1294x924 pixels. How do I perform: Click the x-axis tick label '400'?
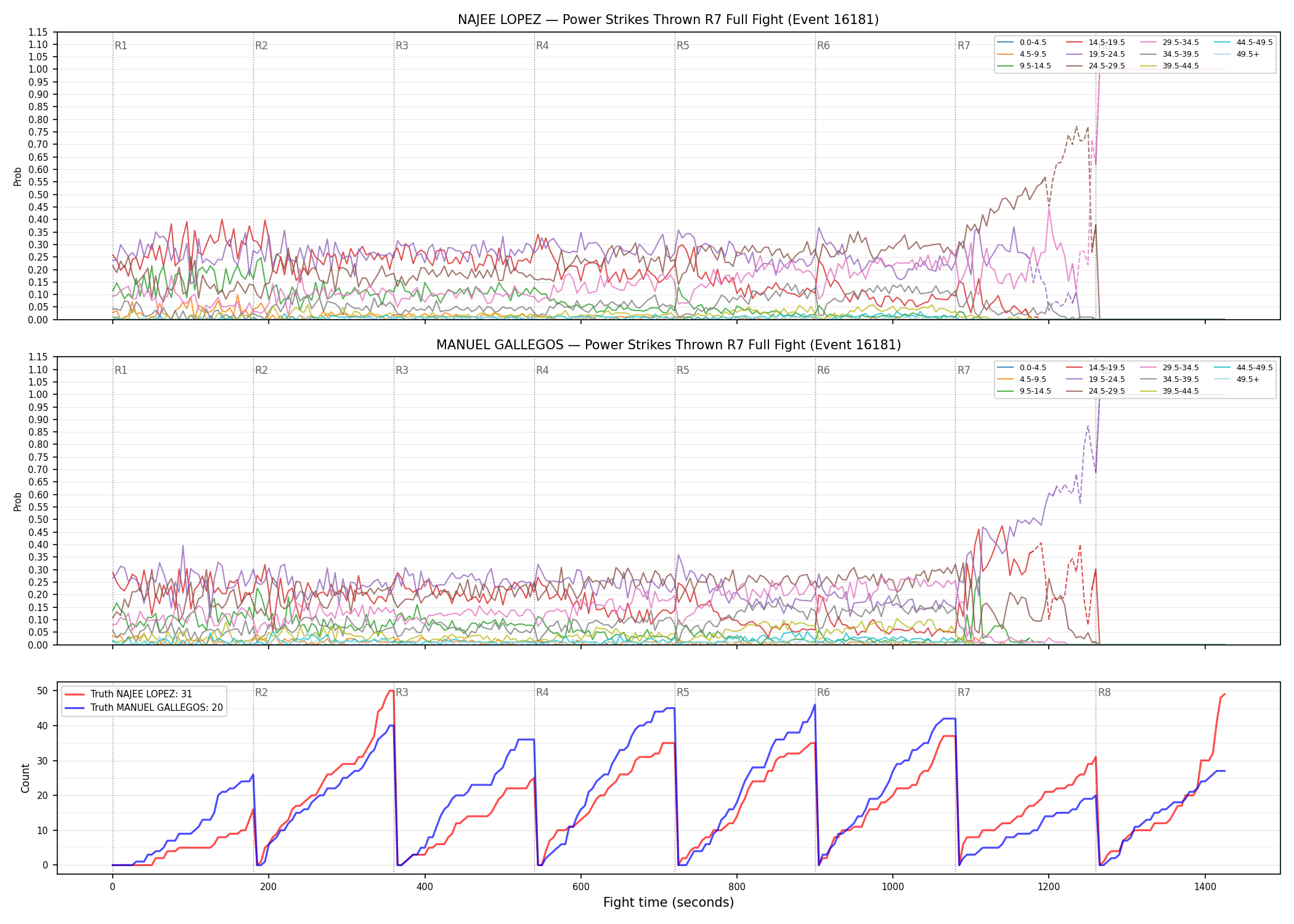click(x=425, y=887)
